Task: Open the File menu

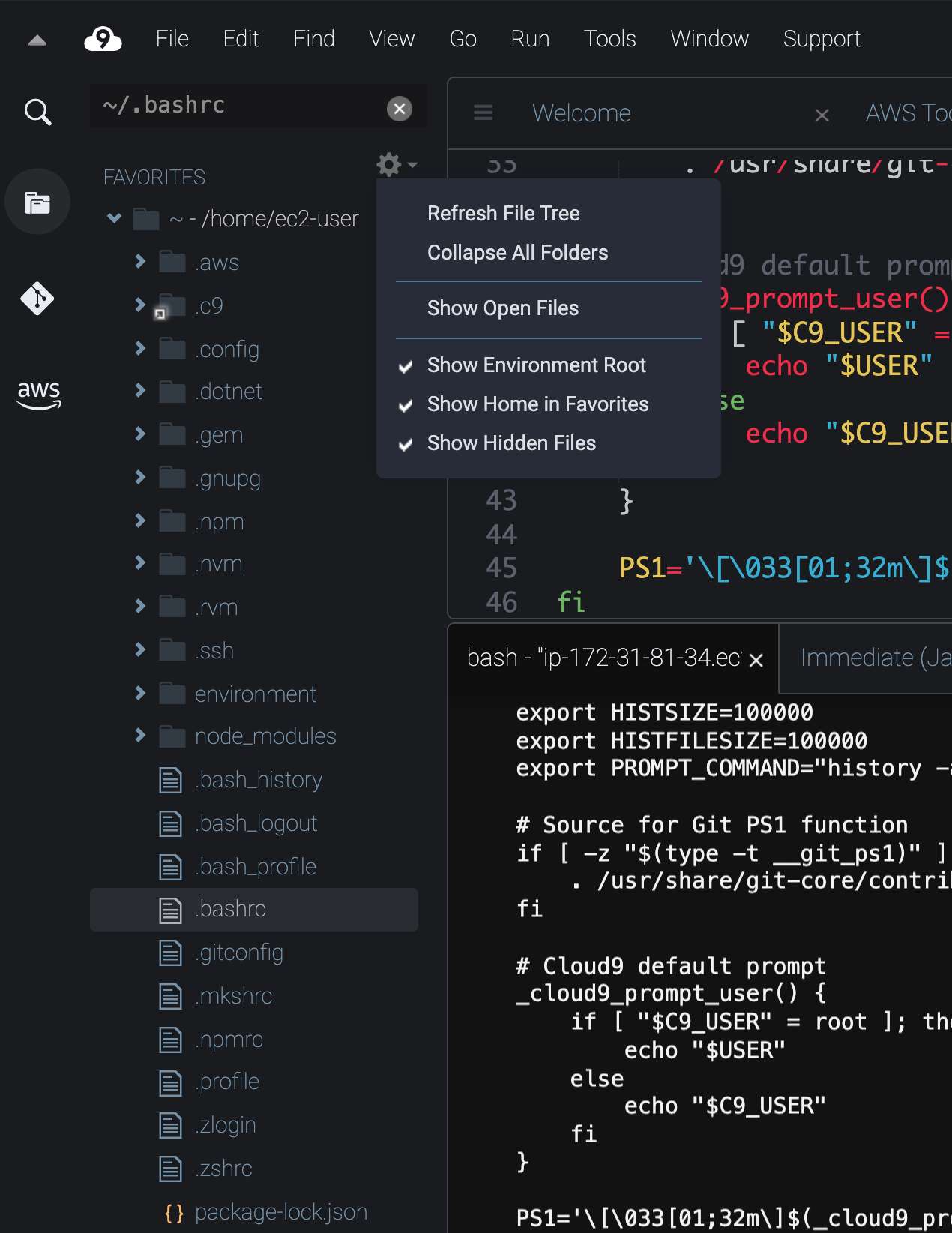Action: coord(172,39)
